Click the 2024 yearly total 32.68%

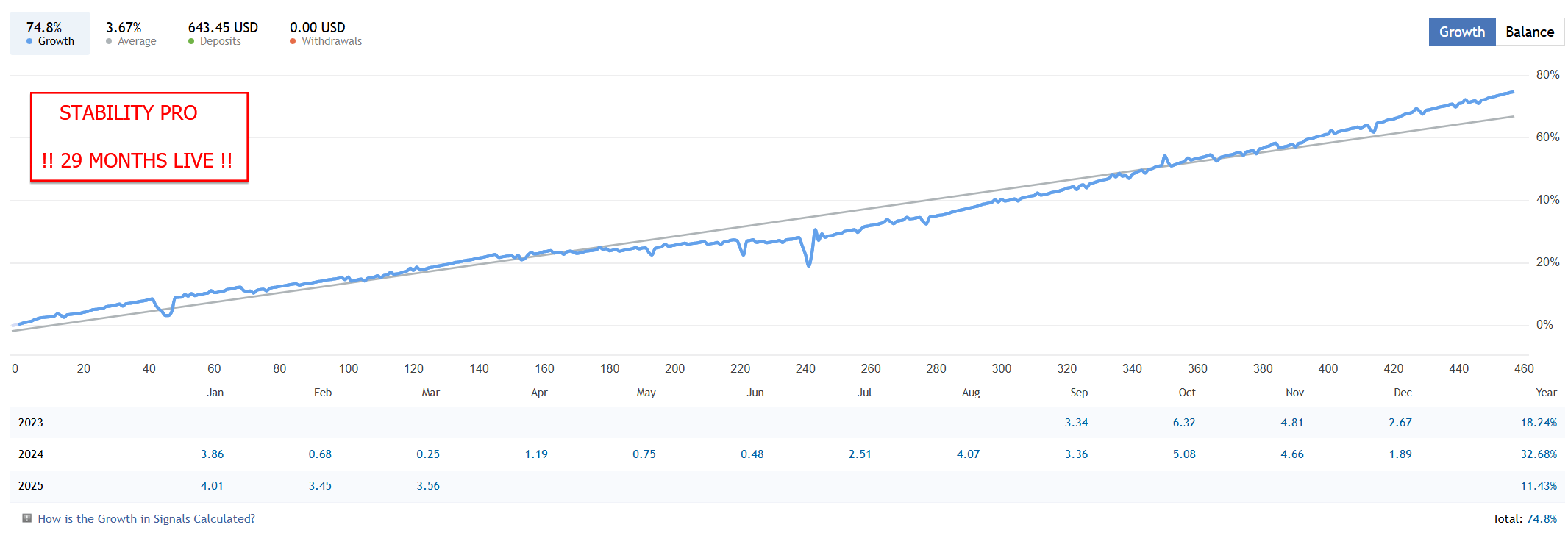(1539, 454)
